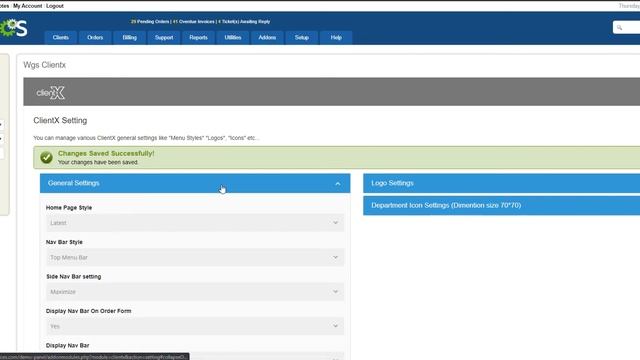Image resolution: width=640 pixels, height=360 pixels.
Task: Open the Addons menu
Action: pyautogui.click(x=267, y=38)
